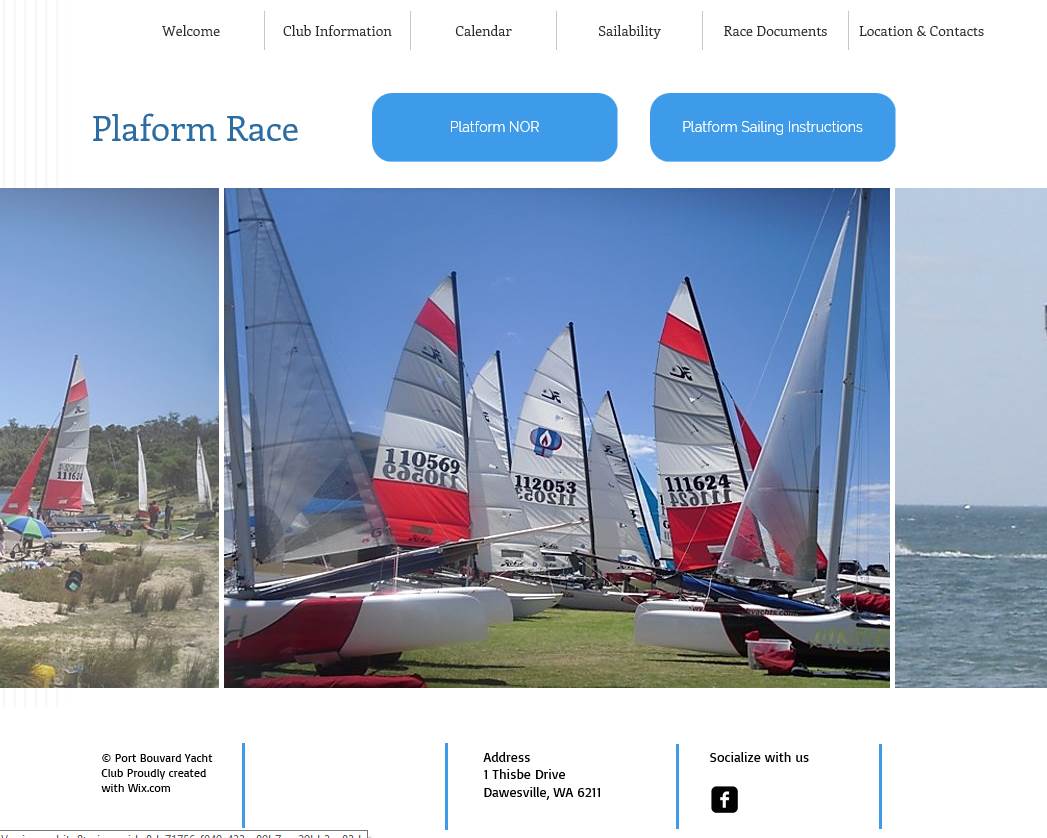
Task: Open the Facebook social icon
Action: coord(724,799)
